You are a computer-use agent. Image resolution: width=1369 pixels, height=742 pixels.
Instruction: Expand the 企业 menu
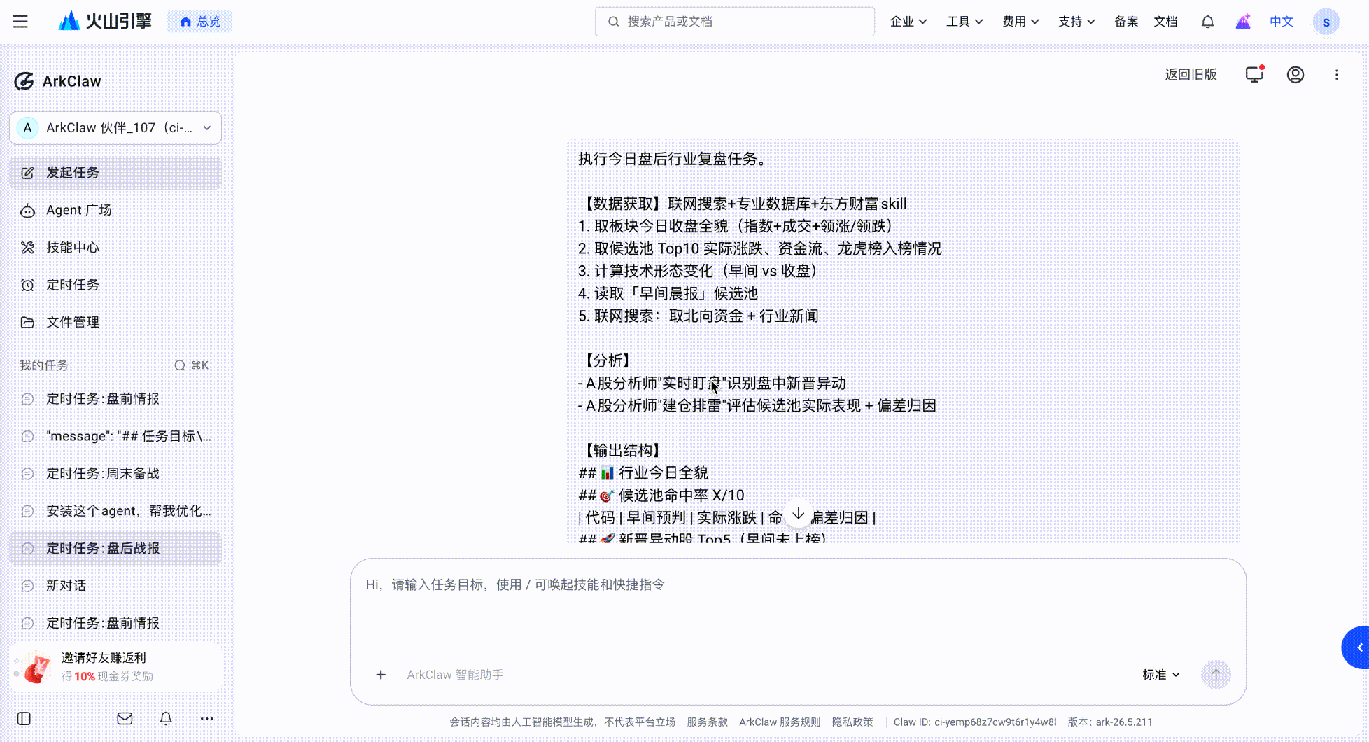tap(909, 21)
